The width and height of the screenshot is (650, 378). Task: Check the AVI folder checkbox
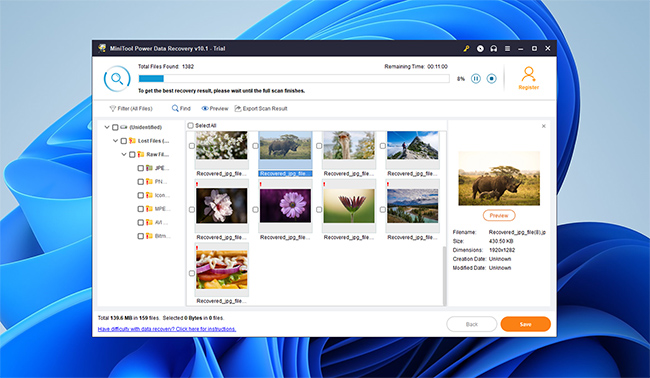click(x=141, y=223)
